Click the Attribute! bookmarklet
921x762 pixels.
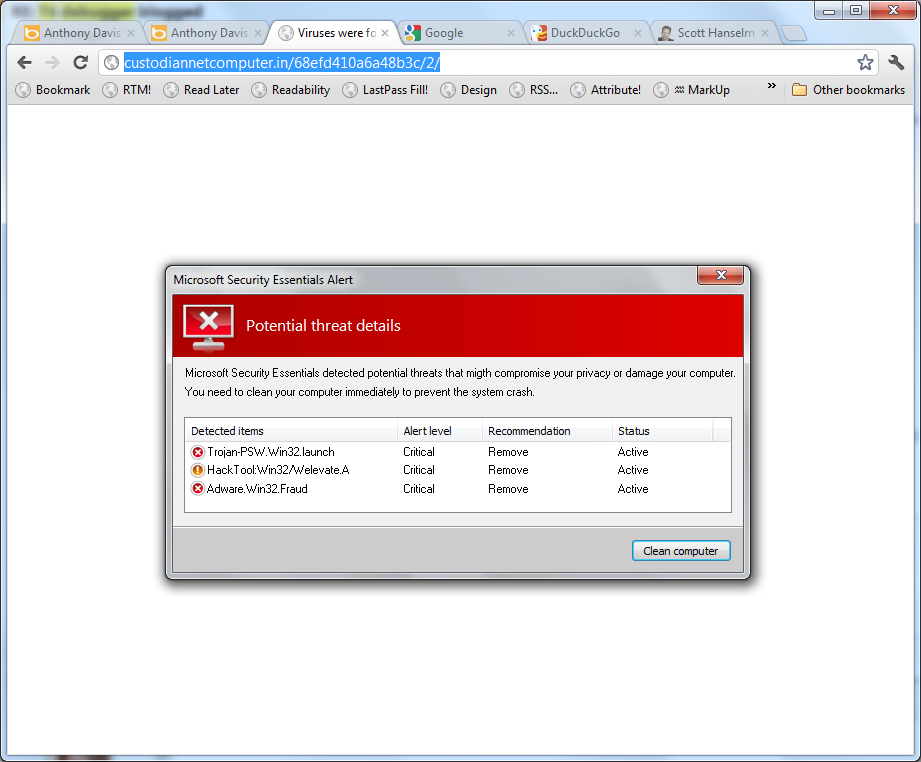(x=606, y=90)
